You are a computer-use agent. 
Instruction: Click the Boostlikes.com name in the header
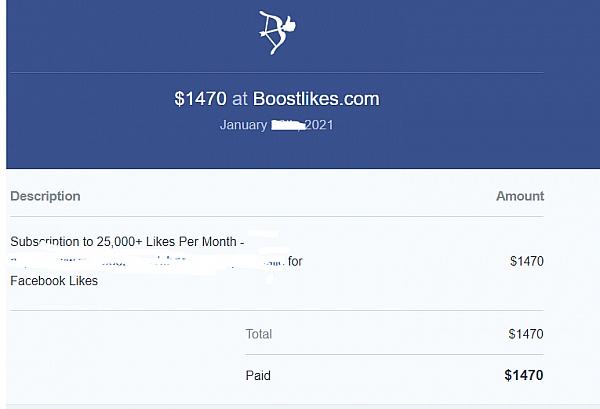click(x=316, y=99)
